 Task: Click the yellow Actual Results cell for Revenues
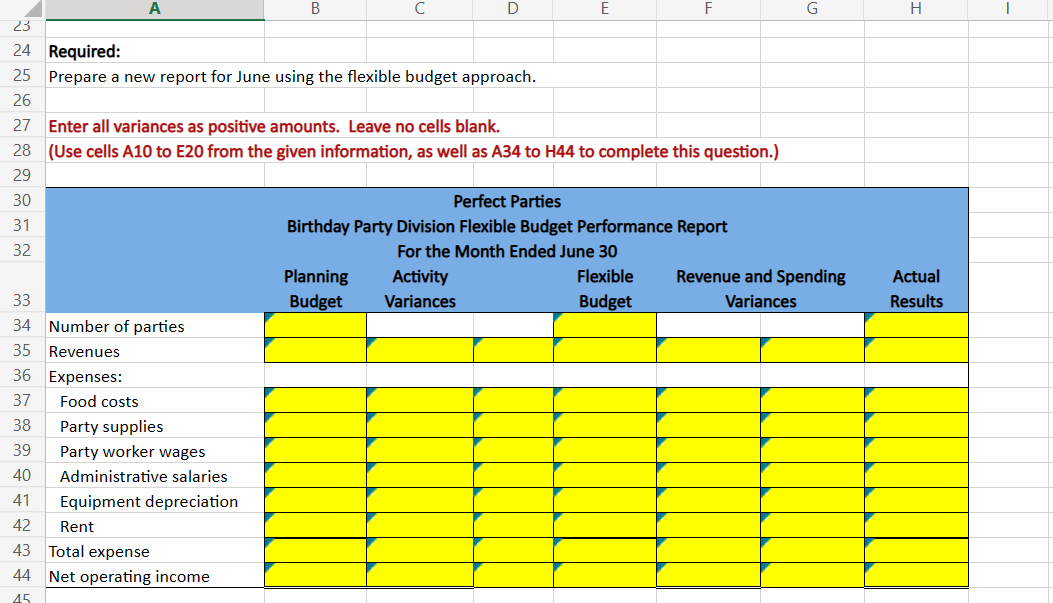915,351
